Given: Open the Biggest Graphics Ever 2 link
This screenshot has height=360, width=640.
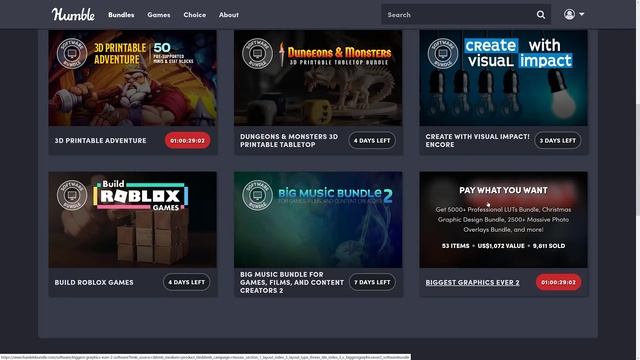Looking at the screenshot, I should coord(472,282).
